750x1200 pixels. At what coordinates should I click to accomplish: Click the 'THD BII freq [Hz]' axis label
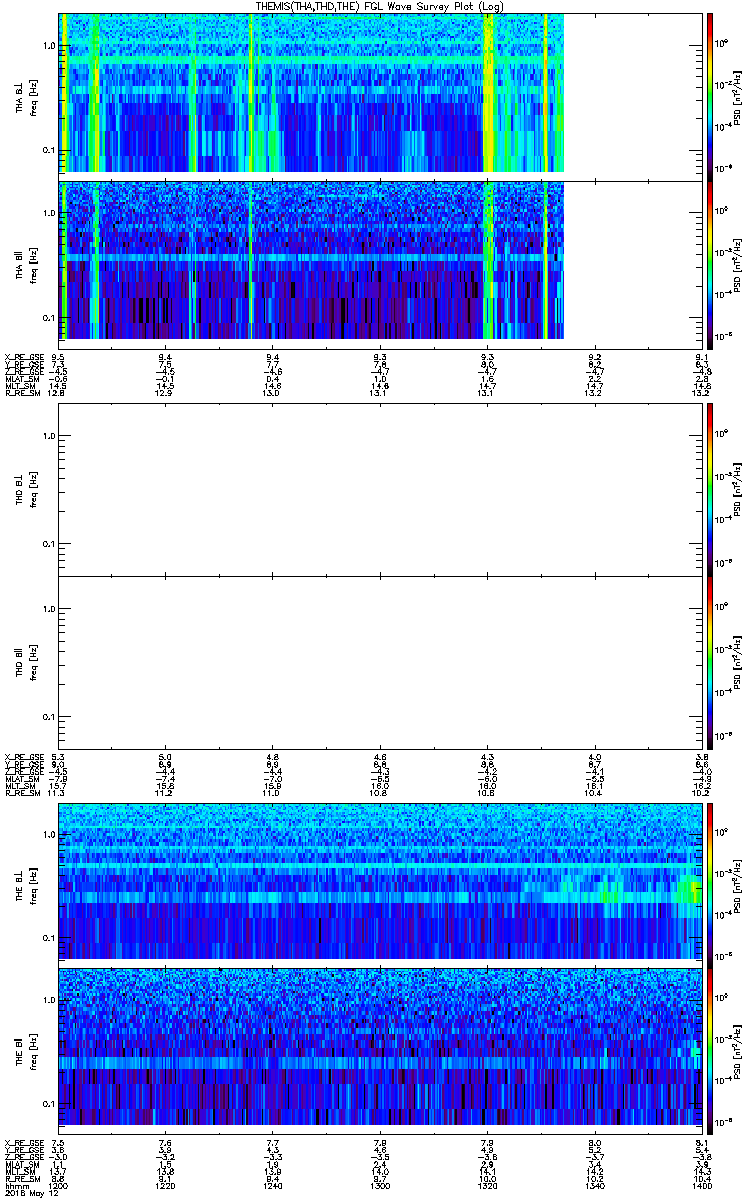tap(25, 663)
